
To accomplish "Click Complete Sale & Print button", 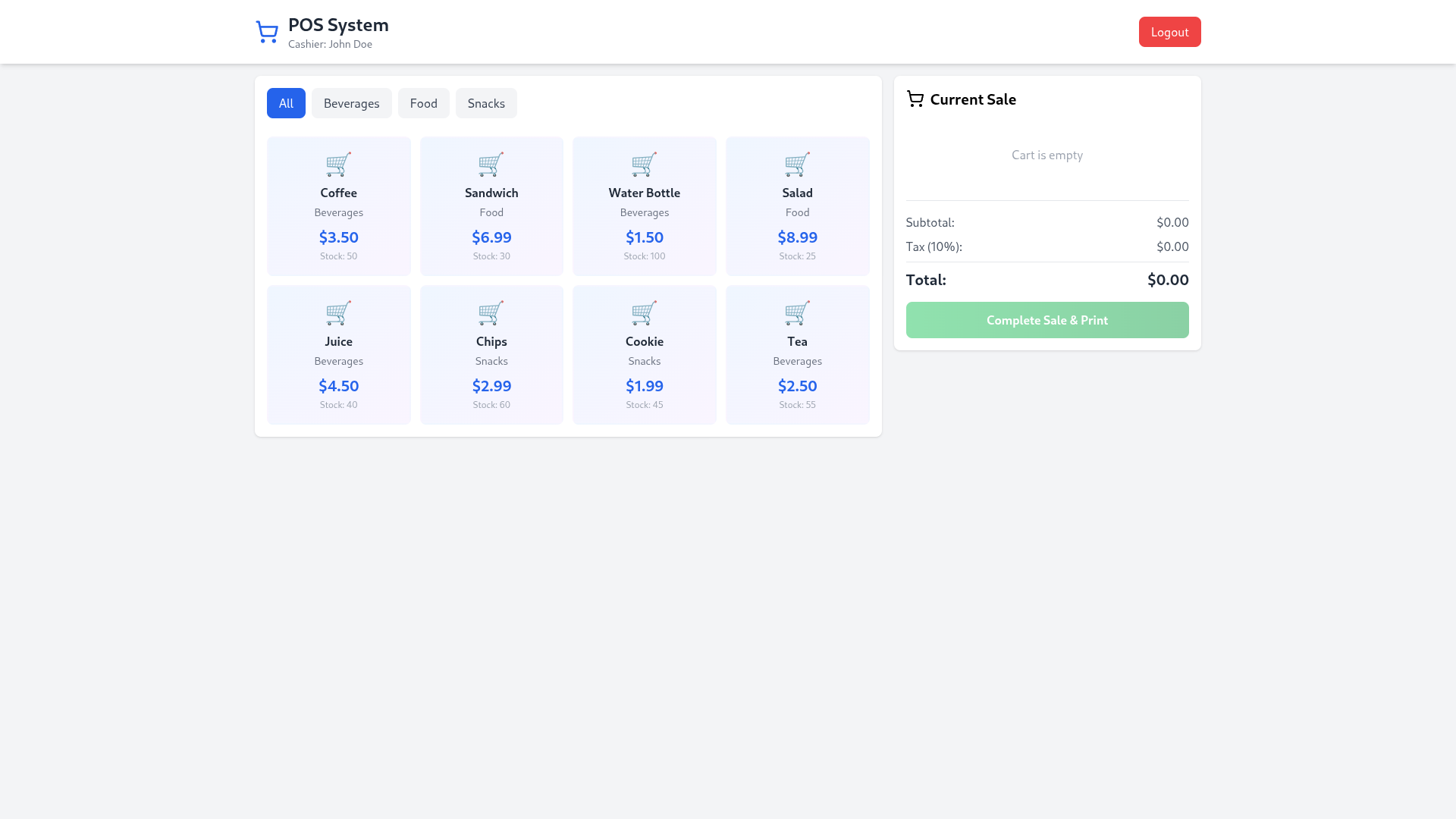I will (1046, 320).
